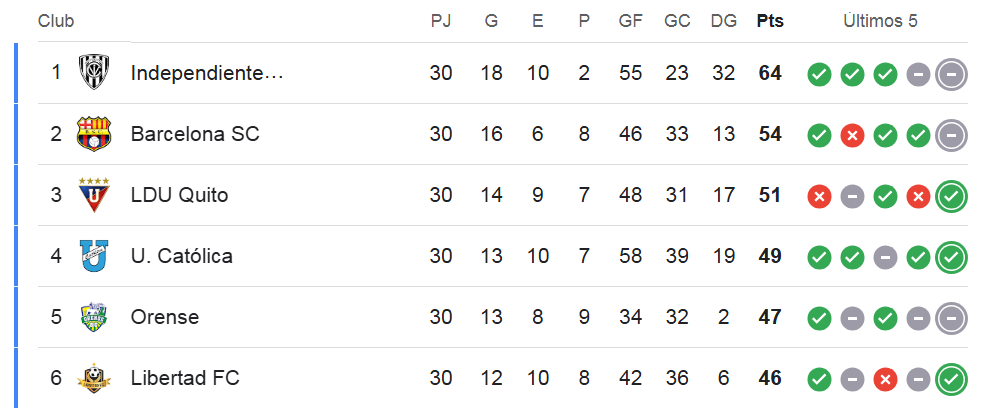Click the Barcelona SC crest icon
The image size is (989, 408).
(94, 134)
